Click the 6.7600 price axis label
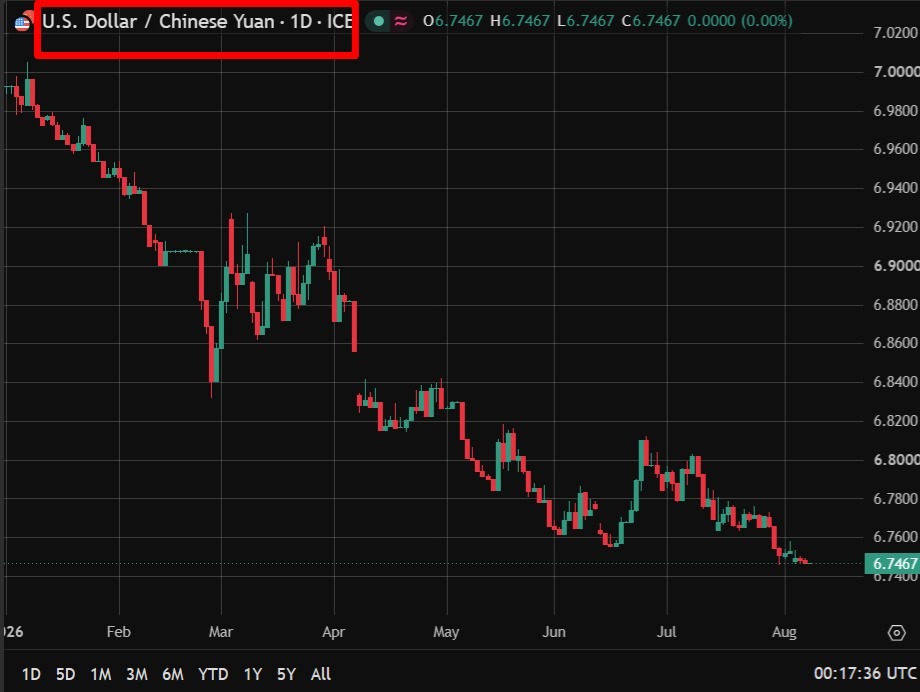The image size is (920, 692). coord(896,537)
